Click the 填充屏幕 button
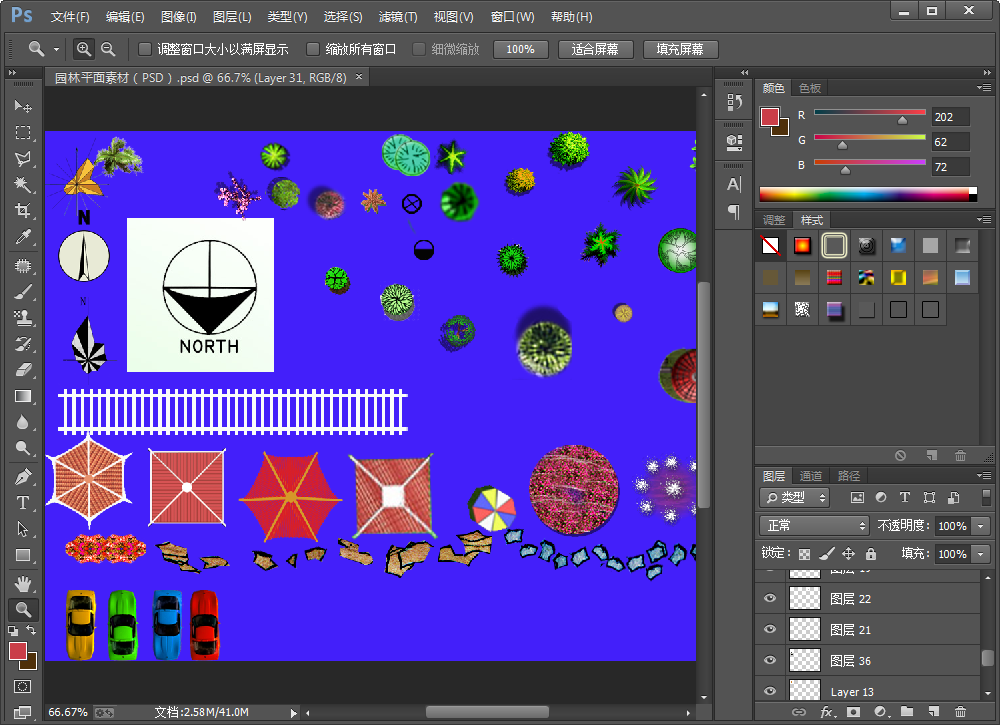Screen dimensions: 1000x725 pos(680,49)
